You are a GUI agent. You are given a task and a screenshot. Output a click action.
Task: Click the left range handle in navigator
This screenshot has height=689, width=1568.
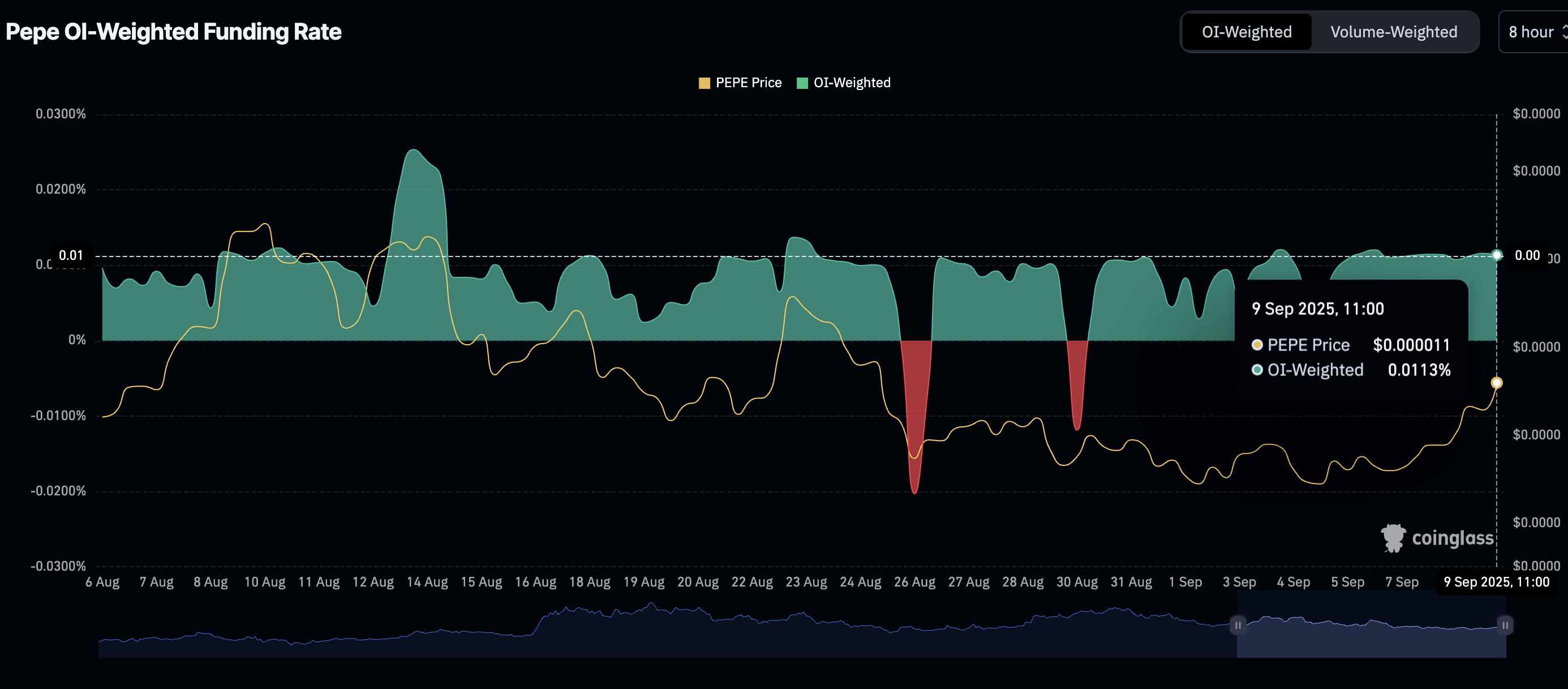click(x=1238, y=625)
